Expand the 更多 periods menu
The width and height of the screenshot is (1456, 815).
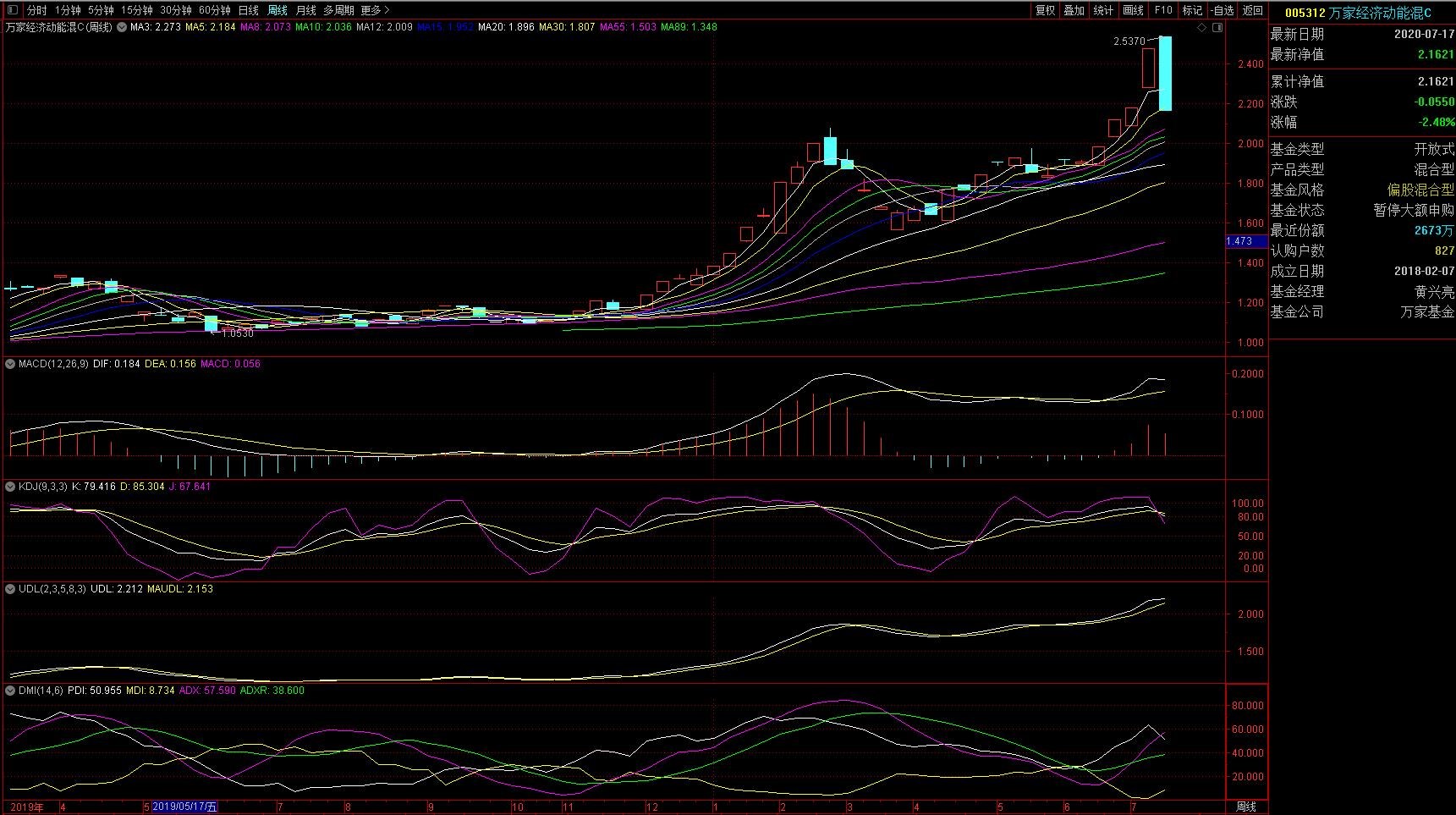[375, 10]
